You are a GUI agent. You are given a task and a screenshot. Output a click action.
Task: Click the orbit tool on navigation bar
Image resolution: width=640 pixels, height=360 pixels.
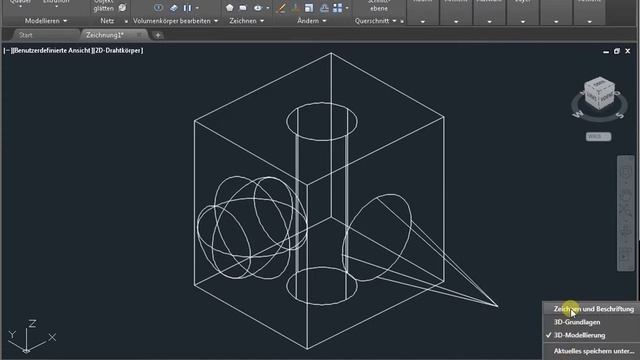pyautogui.click(x=625, y=232)
